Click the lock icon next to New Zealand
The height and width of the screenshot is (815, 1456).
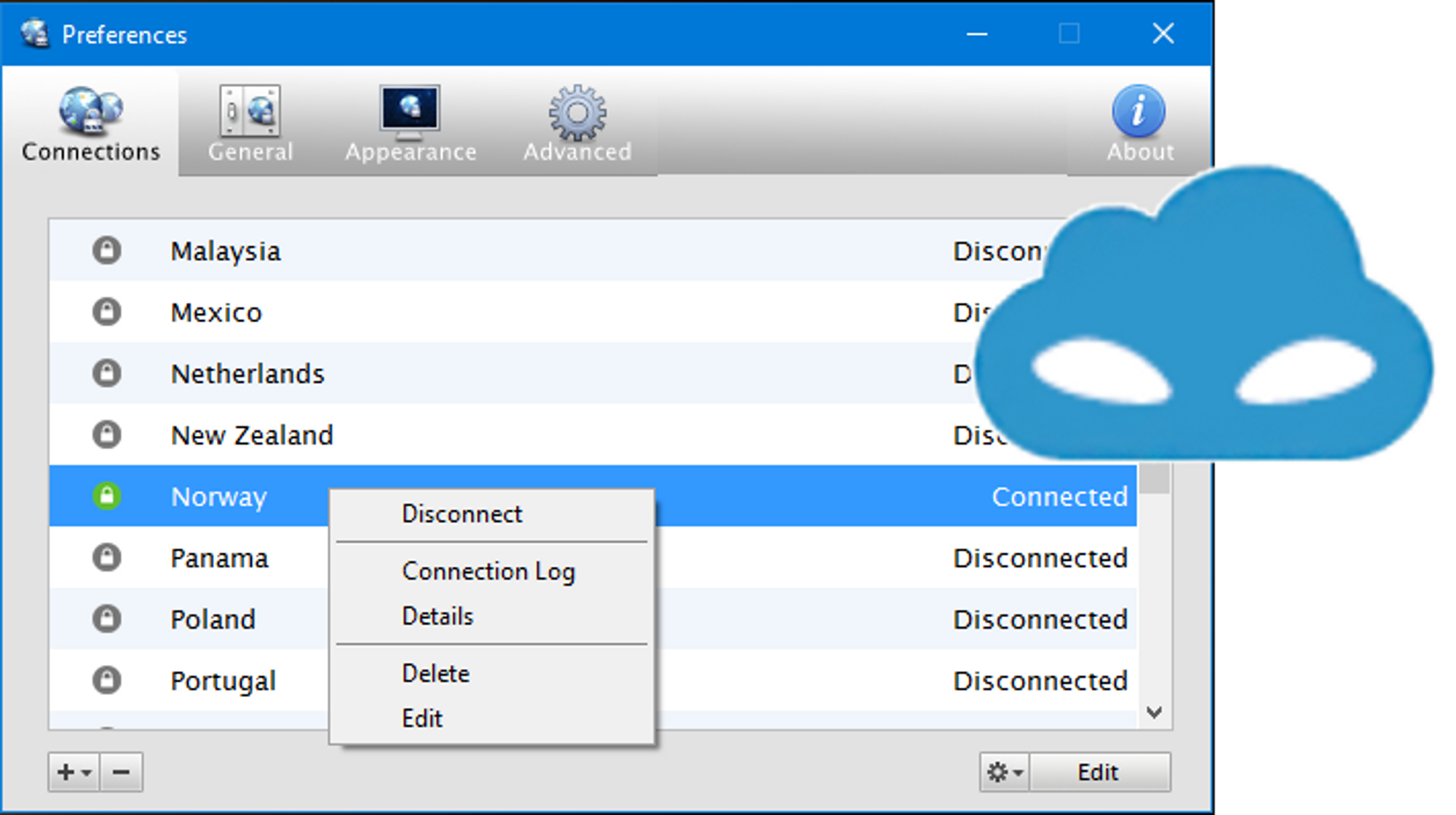pyautogui.click(x=107, y=435)
